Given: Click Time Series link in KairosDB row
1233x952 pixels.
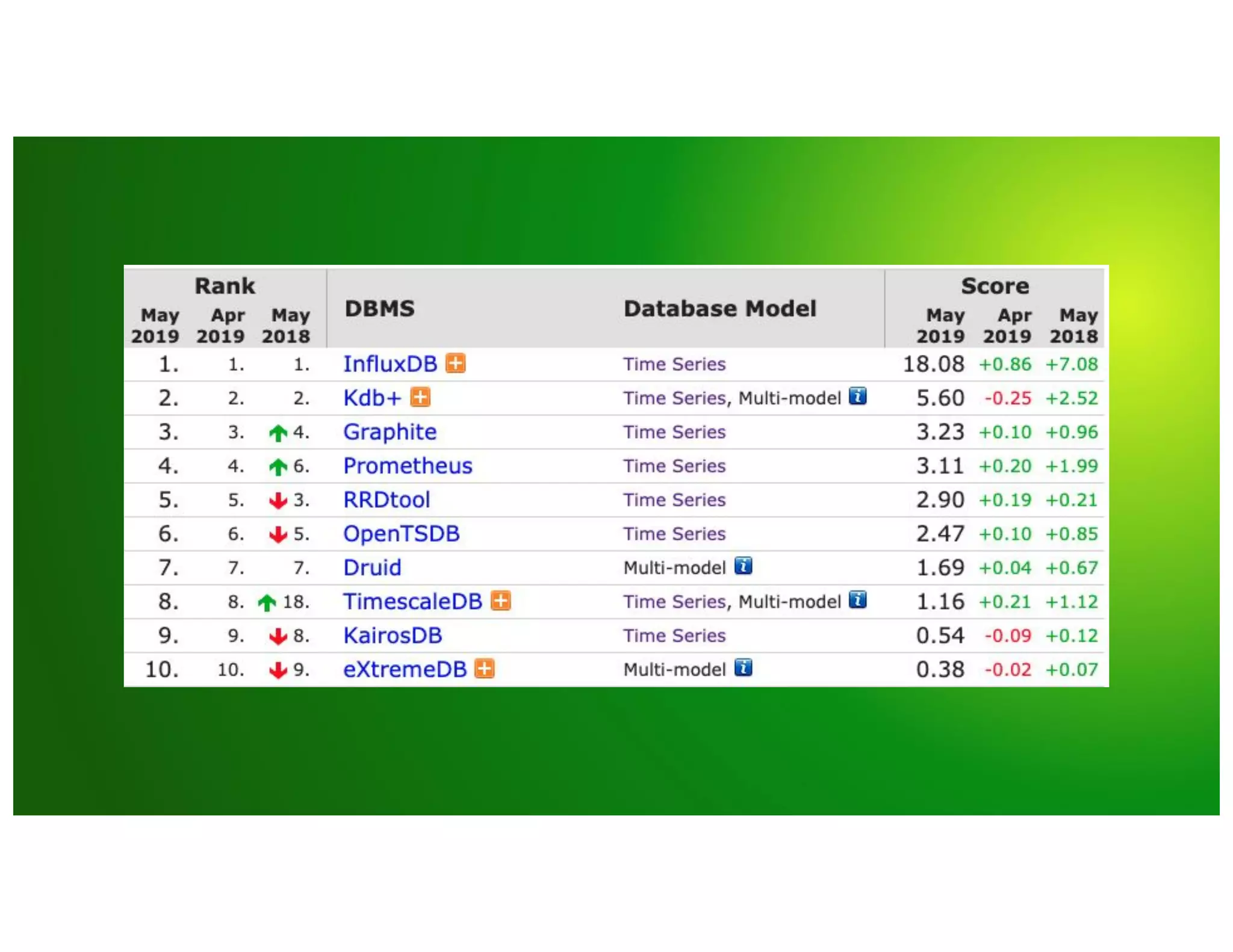Looking at the screenshot, I should pyautogui.click(x=674, y=635).
